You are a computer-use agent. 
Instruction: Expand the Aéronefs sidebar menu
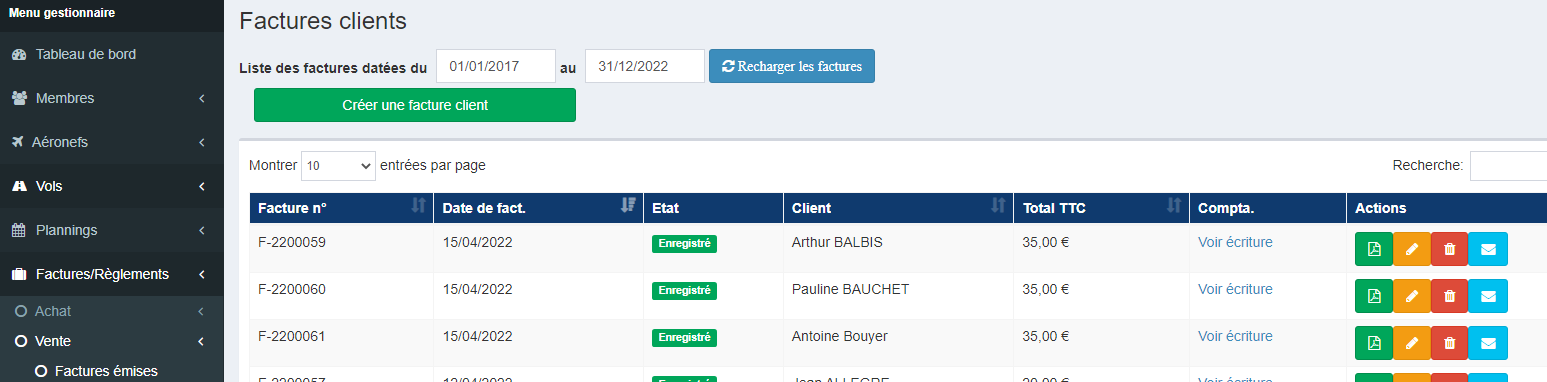[x=112, y=142]
